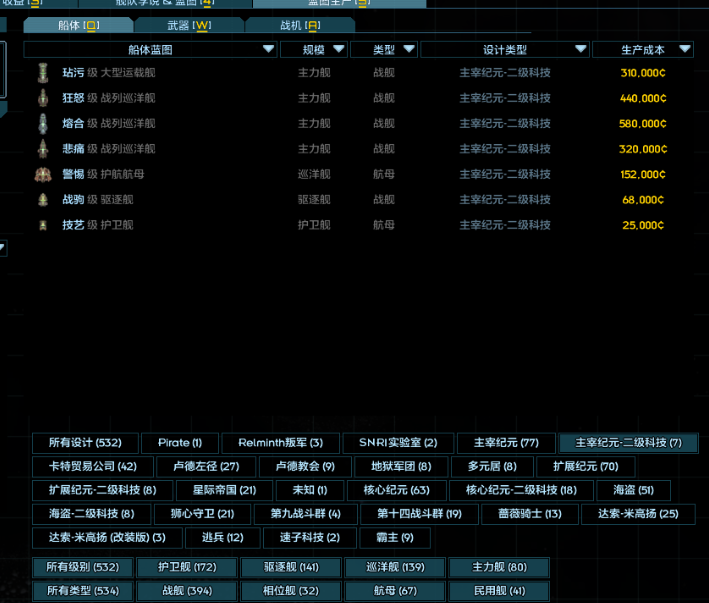Toggle the Pirate (1) filter

coord(180,443)
